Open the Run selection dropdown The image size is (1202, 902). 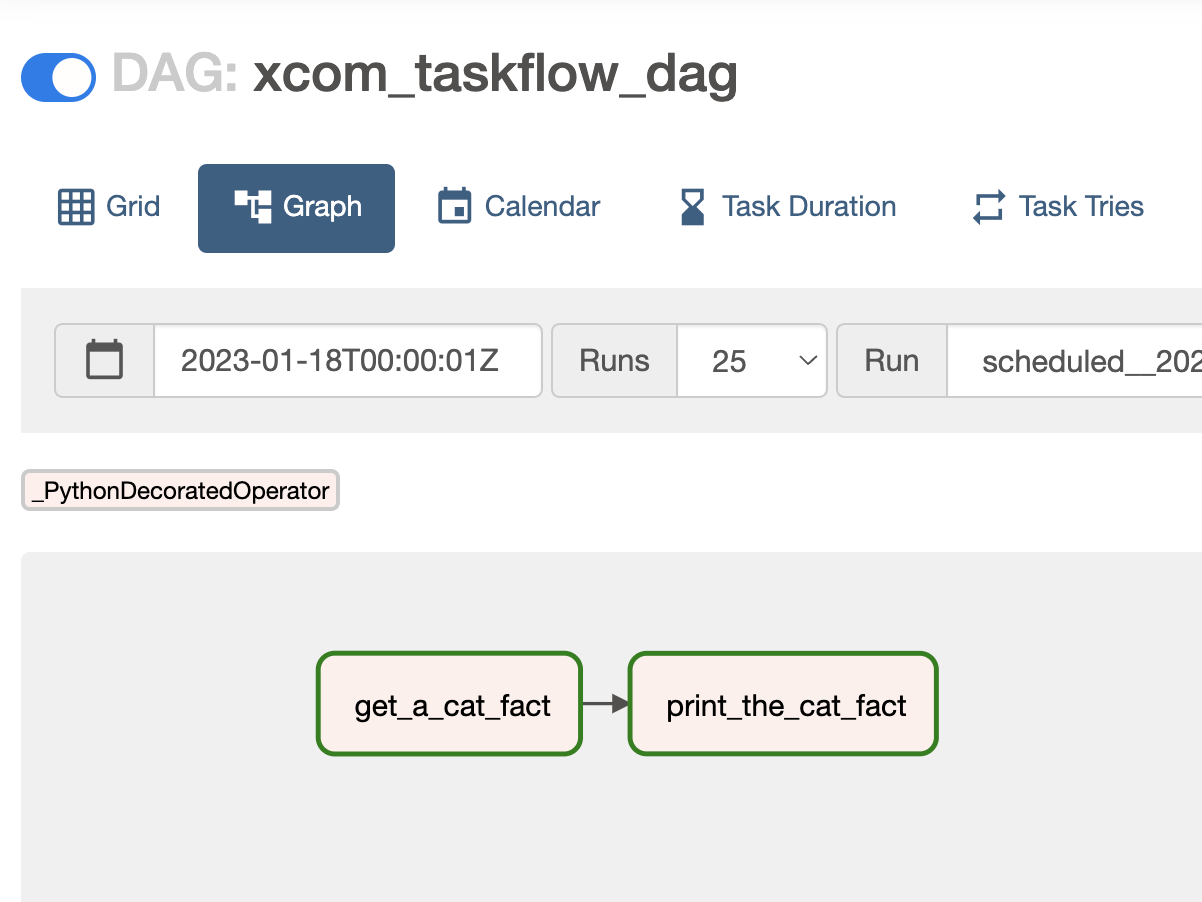[x=1075, y=360]
